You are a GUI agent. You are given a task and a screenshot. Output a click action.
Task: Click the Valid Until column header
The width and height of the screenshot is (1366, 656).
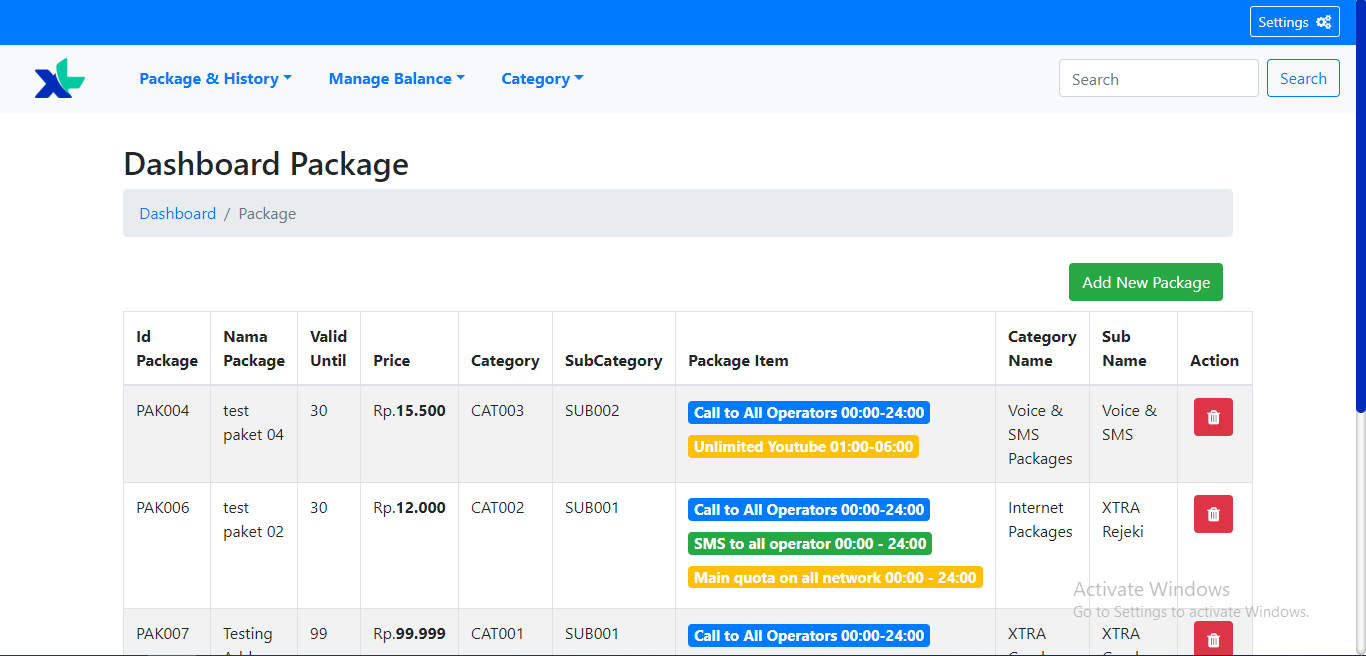coord(329,348)
